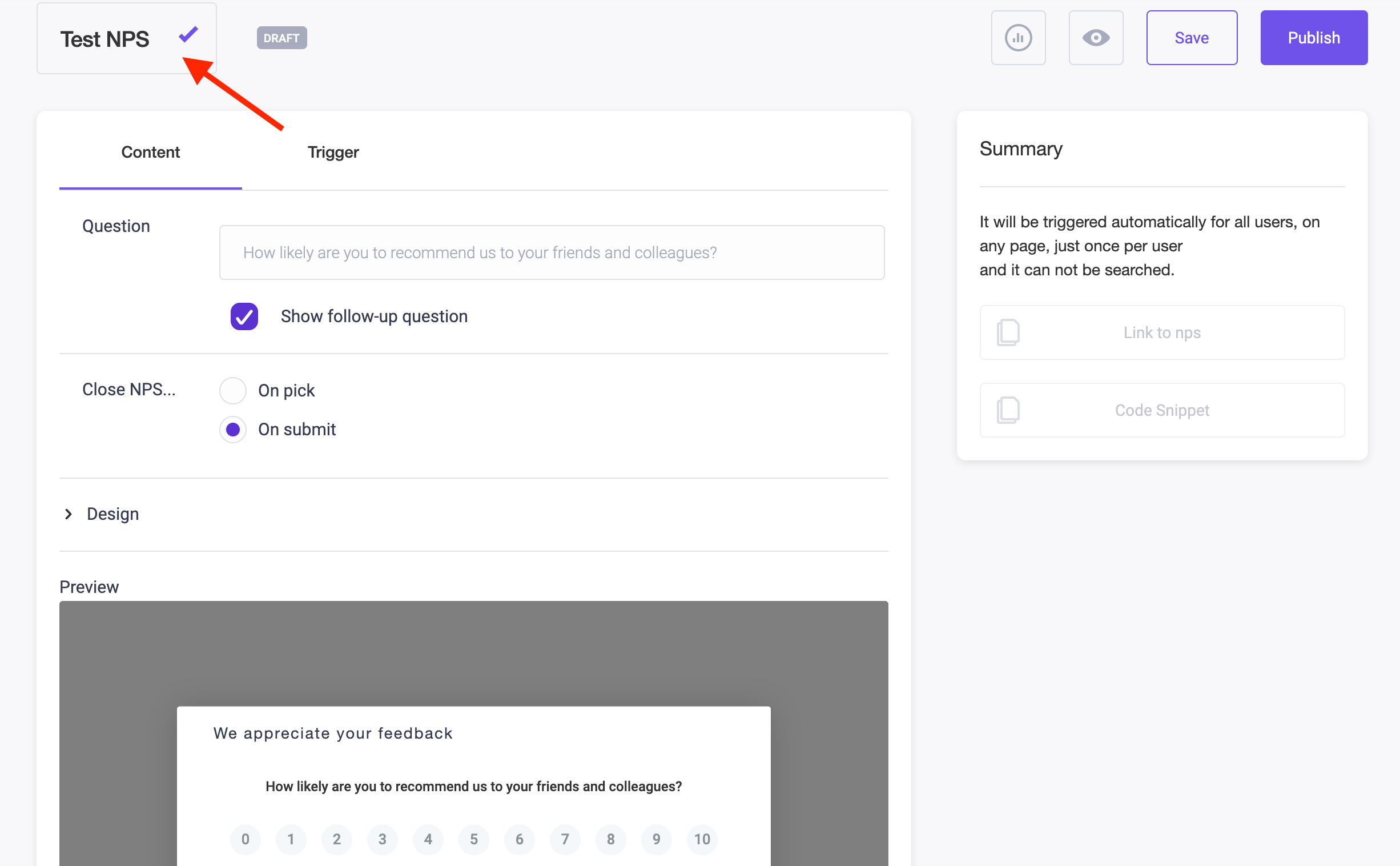Copy the Code Snippet icon
This screenshot has height=866, width=1400.
tap(1008, 410)
